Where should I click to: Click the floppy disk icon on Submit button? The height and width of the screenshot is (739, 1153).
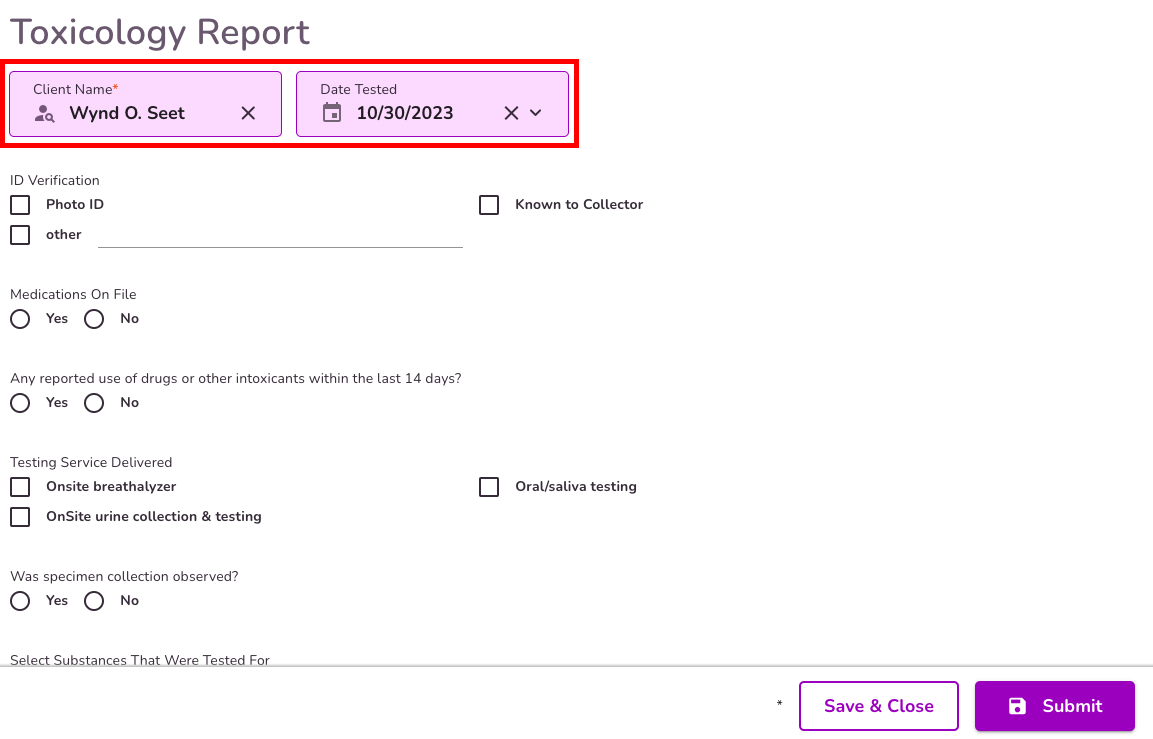click(1017, 705)
